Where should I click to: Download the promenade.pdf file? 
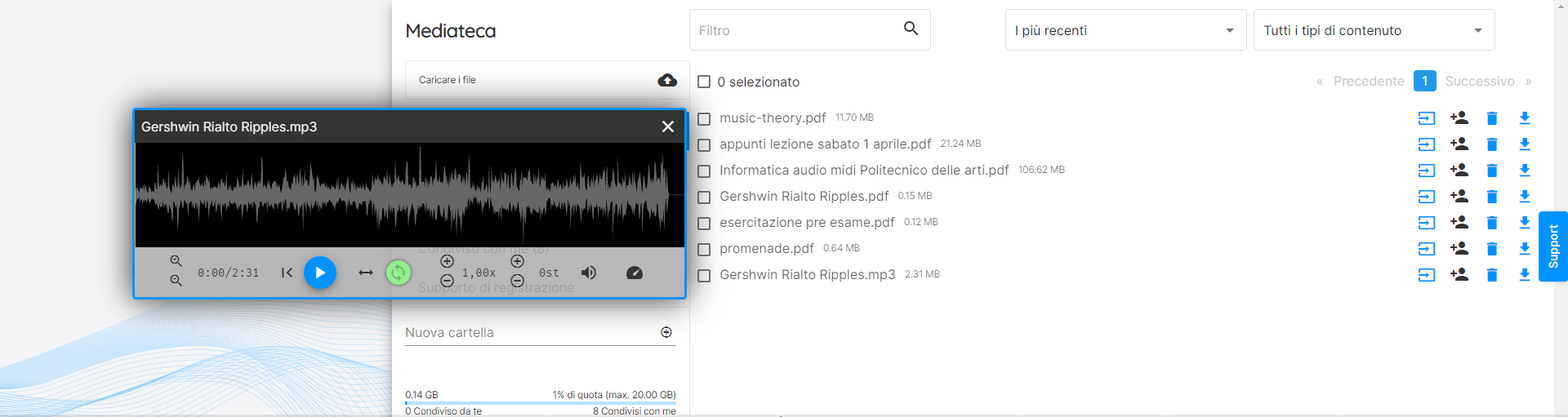[1524, 249]
